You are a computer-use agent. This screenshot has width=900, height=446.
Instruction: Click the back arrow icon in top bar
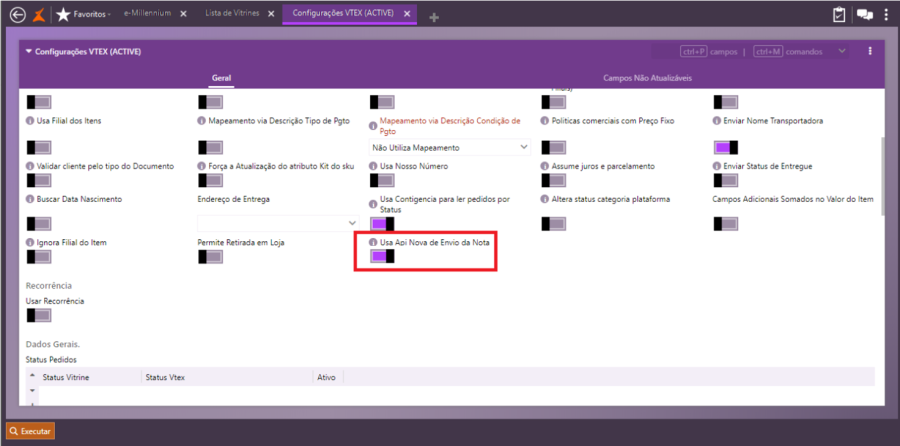click(18, 15)
